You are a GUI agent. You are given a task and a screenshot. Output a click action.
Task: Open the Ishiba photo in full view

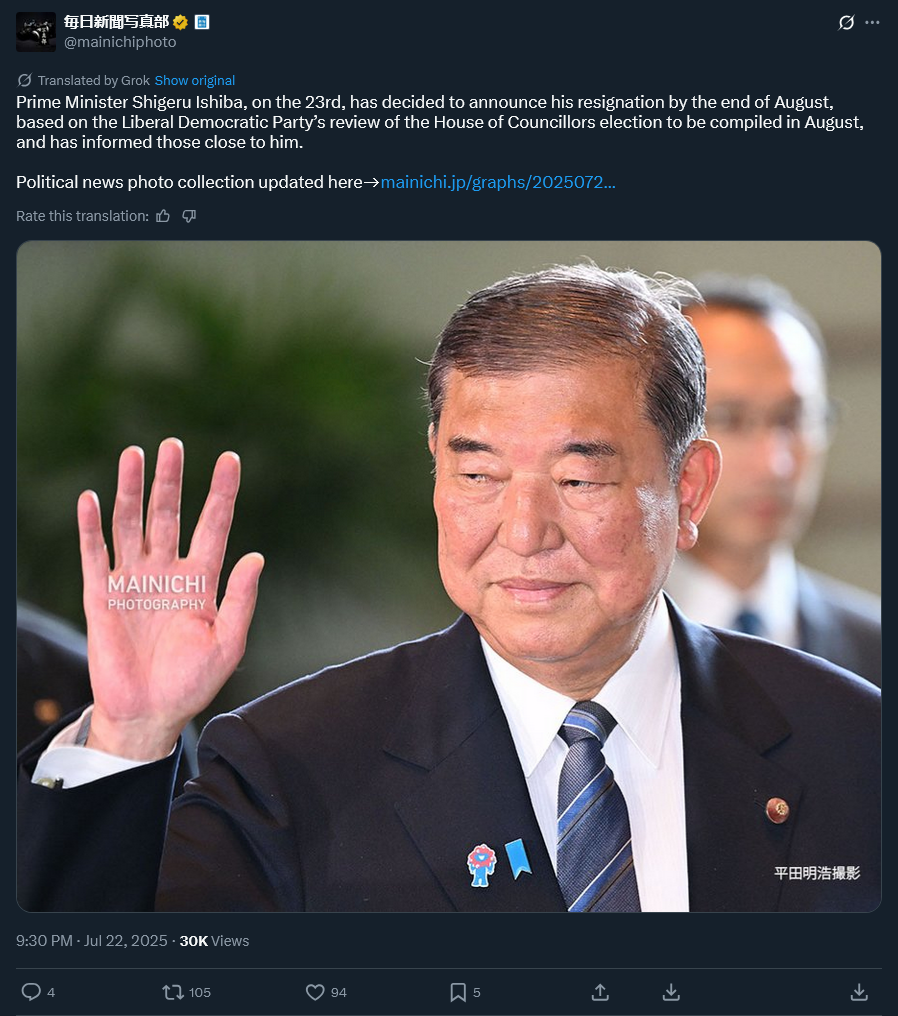point(448,576)
